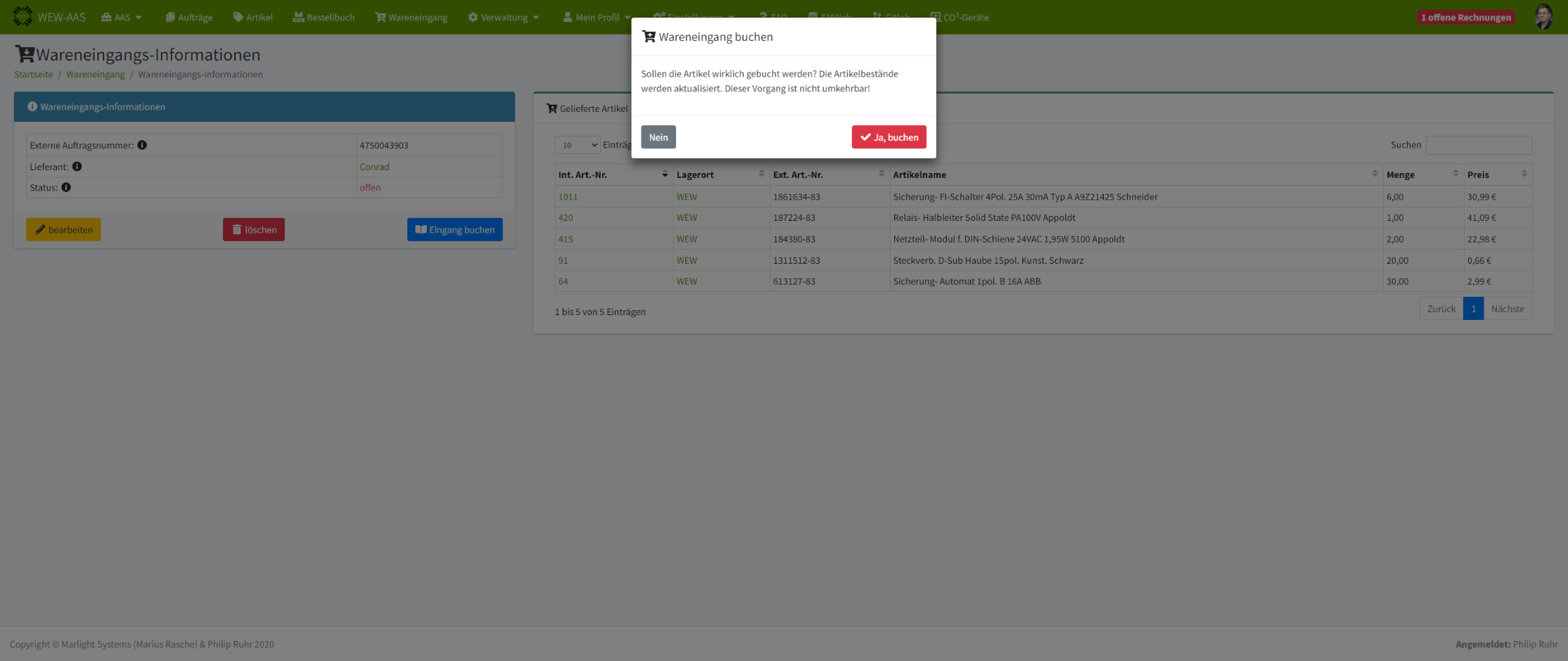Screen dimensions: 1568x661
Task: Open article link 1011 in table
Action: 568,197
